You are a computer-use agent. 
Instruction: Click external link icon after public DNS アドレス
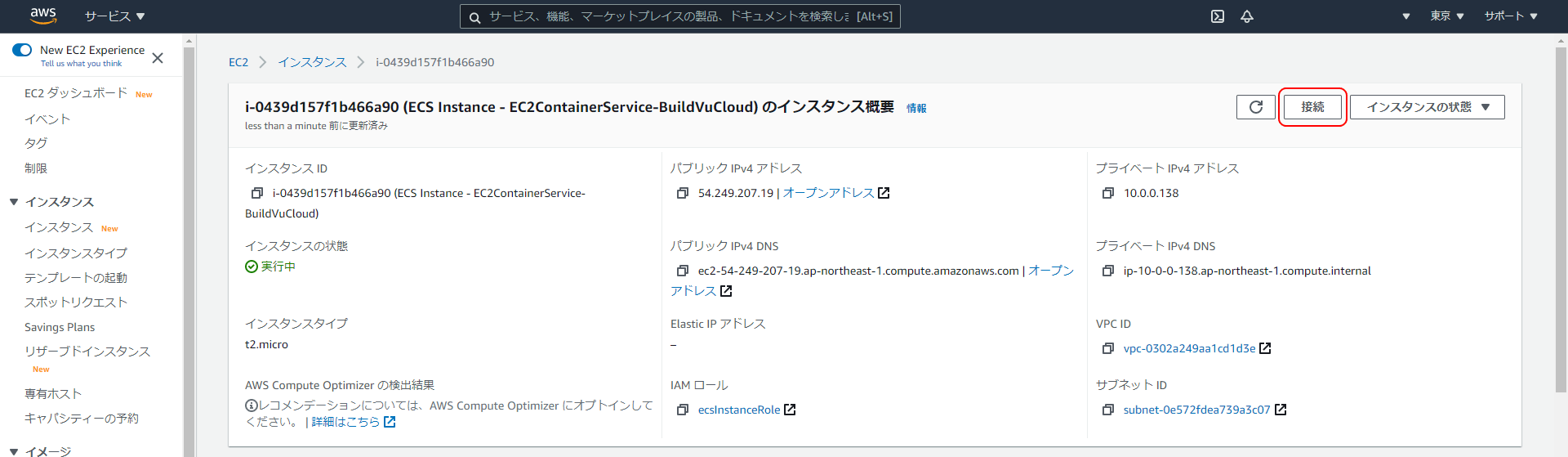tap(726, 291)
